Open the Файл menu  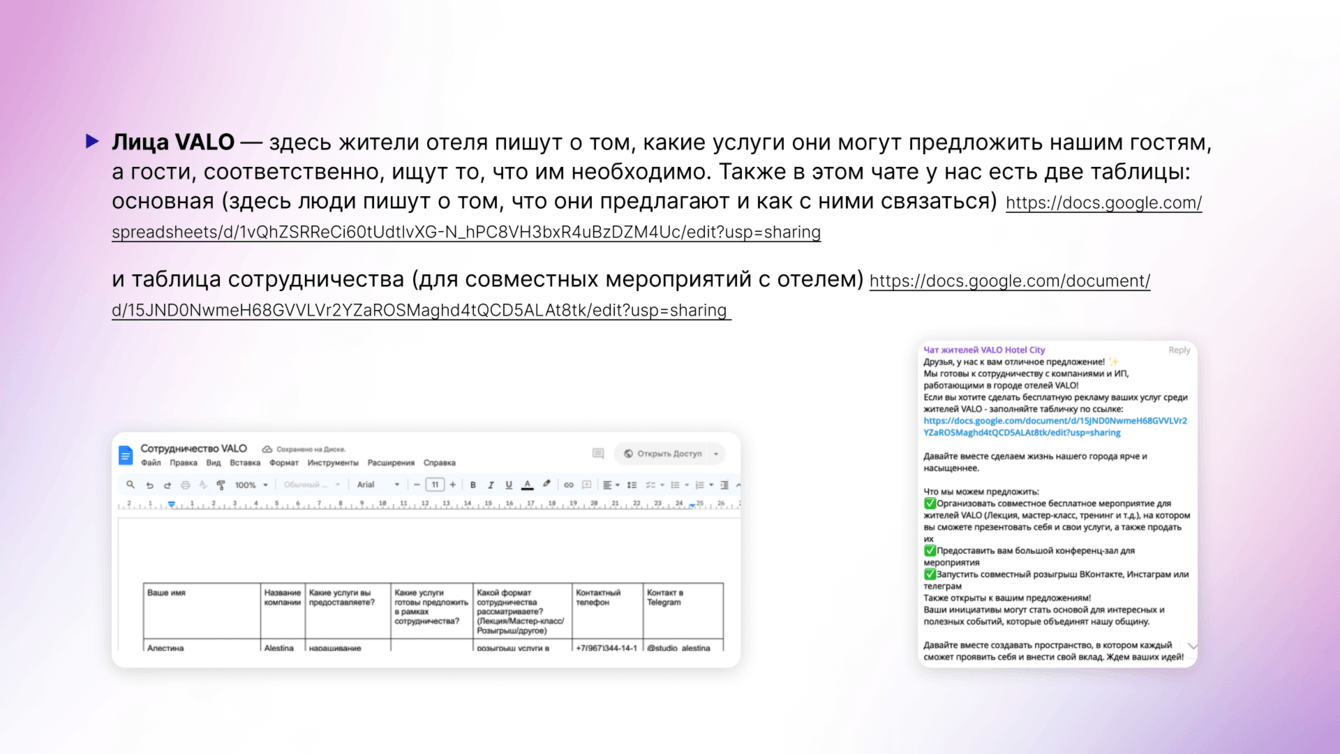coord(151,463)
